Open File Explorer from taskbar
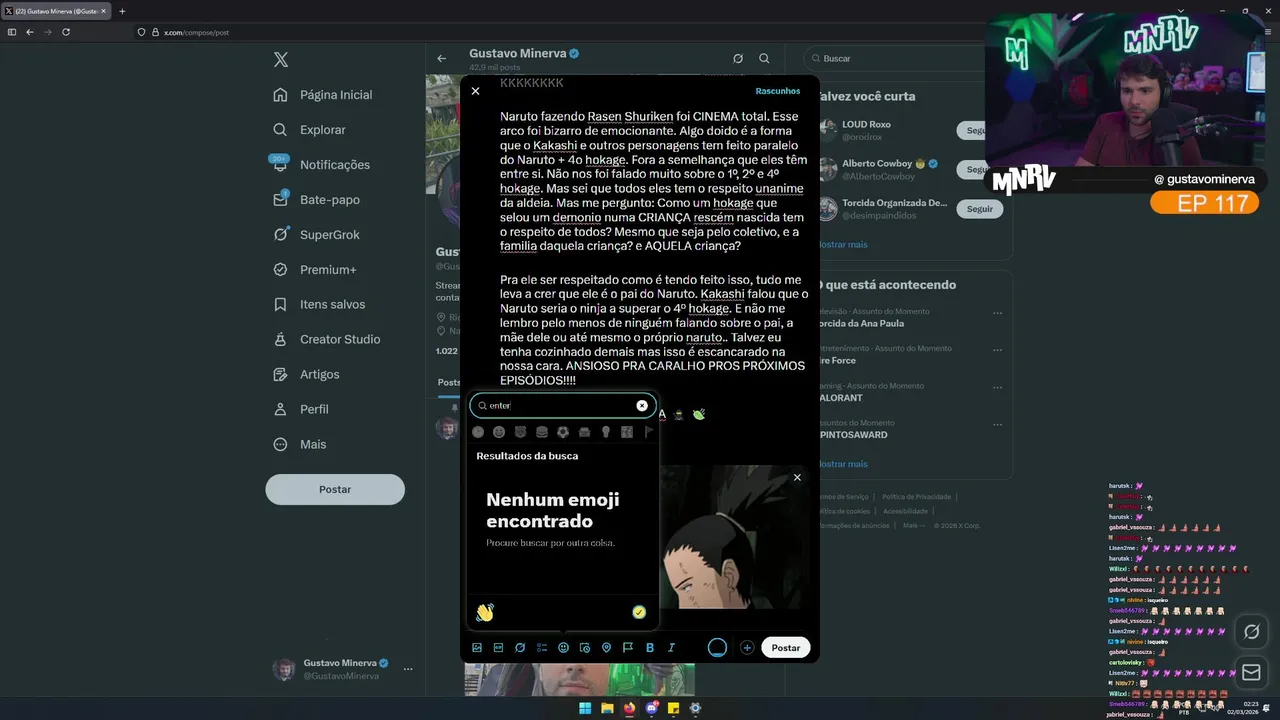 pos(607,708)
